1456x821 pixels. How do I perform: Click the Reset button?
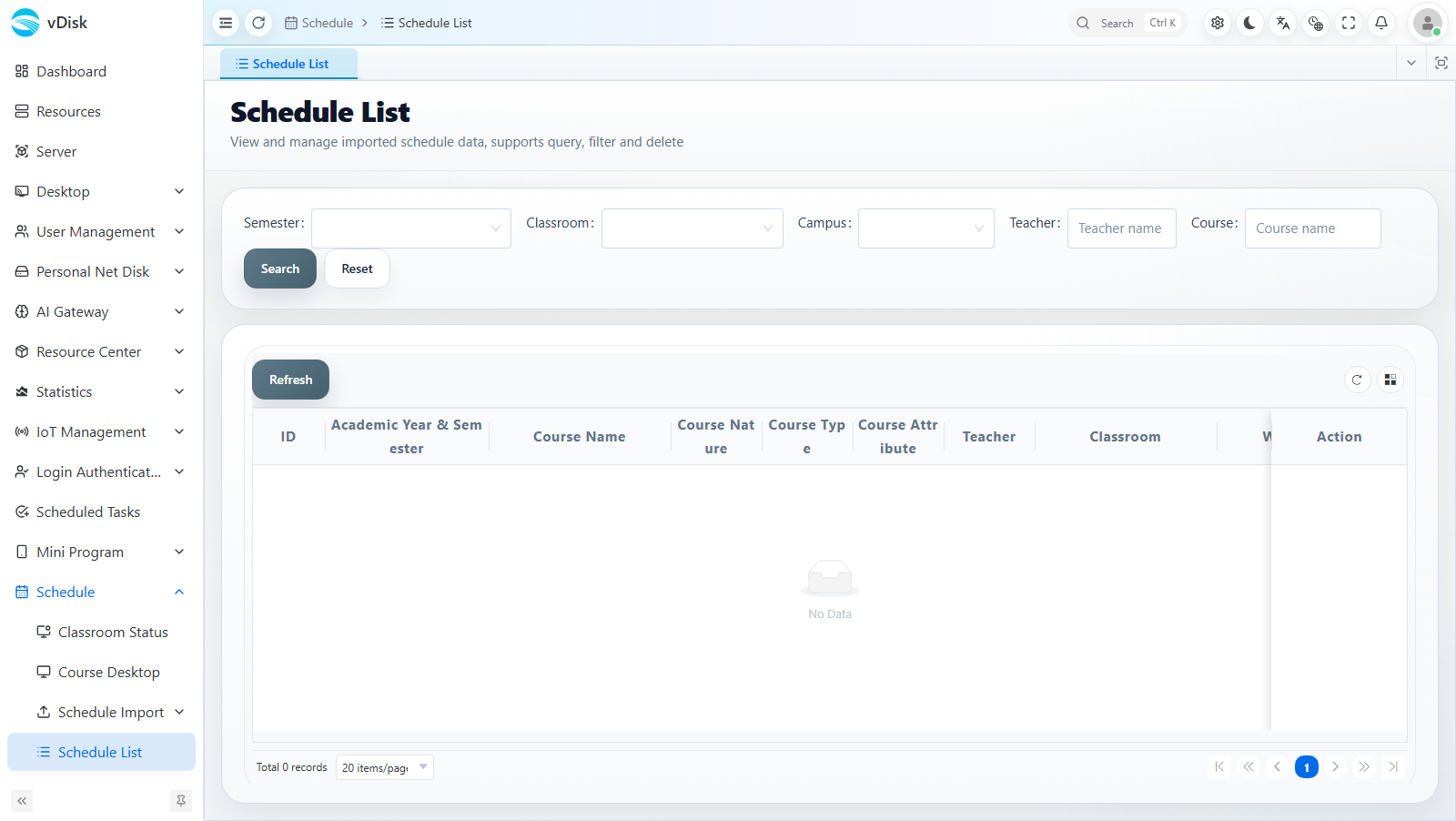tap(357, 269)
